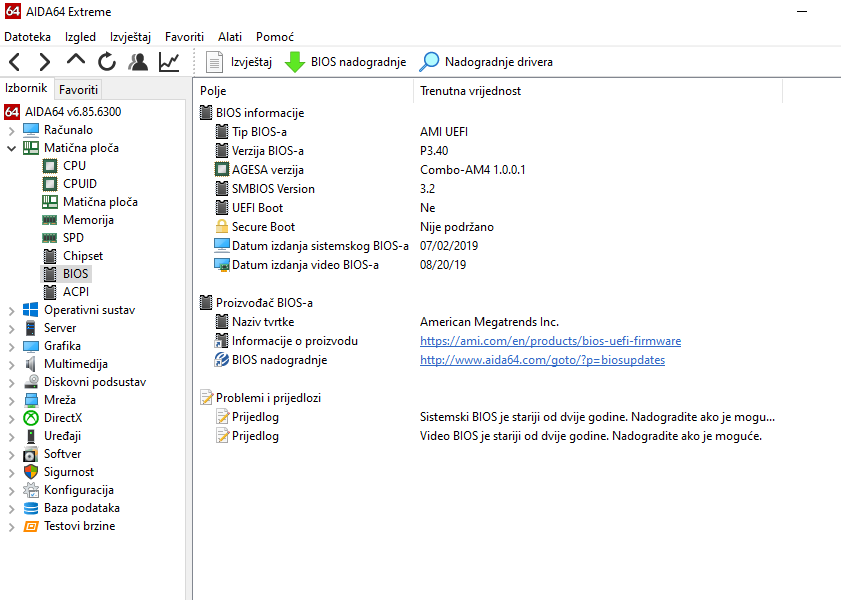Click the Softver icon in tree
Screen dimensions: 841x600
pos(31,454)
